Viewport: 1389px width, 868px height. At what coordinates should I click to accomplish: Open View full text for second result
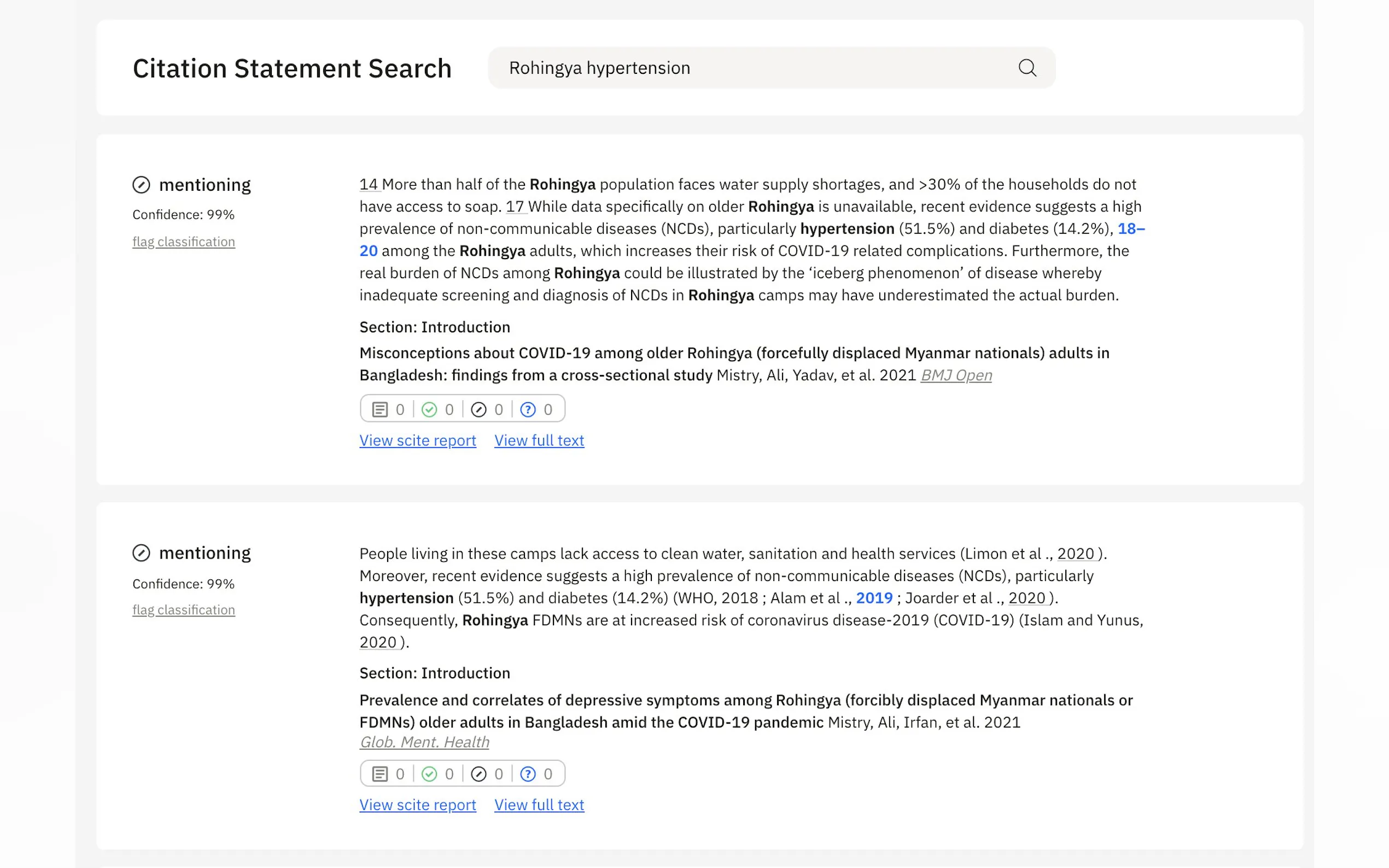[x=539, y=805]
